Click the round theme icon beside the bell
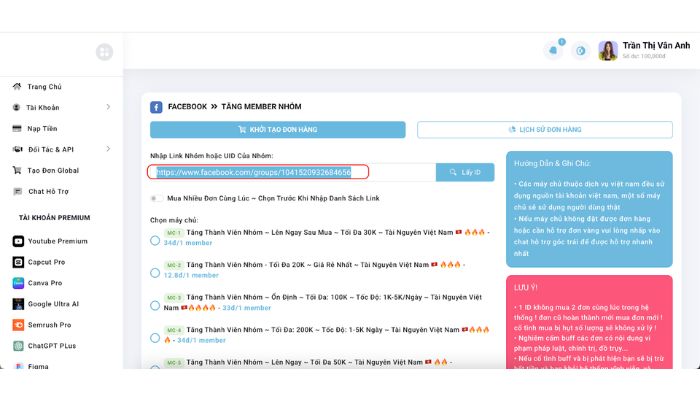The image size is (700, 400). 580,51
